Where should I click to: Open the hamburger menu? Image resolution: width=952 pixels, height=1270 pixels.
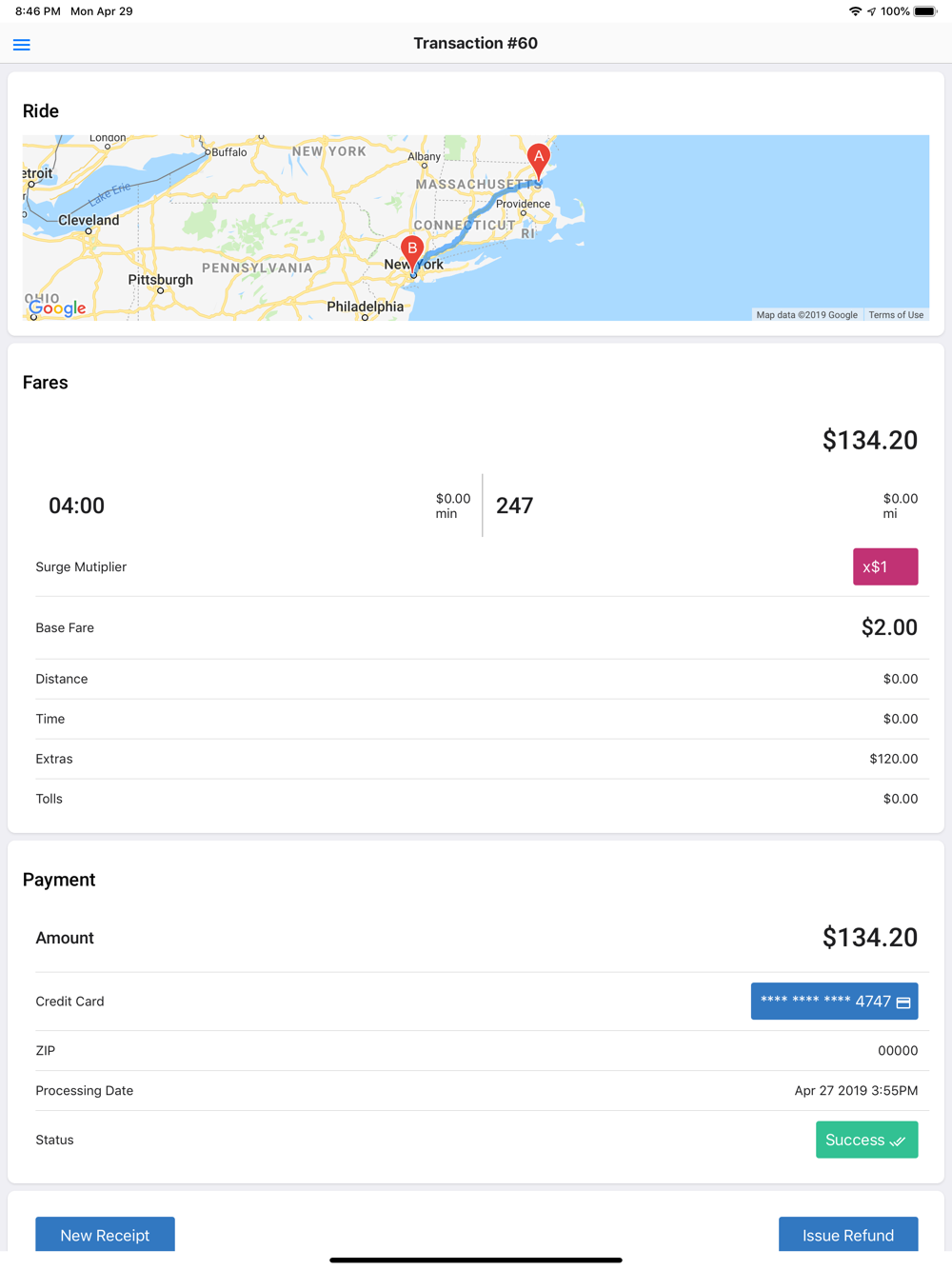[x=21, y=45]
